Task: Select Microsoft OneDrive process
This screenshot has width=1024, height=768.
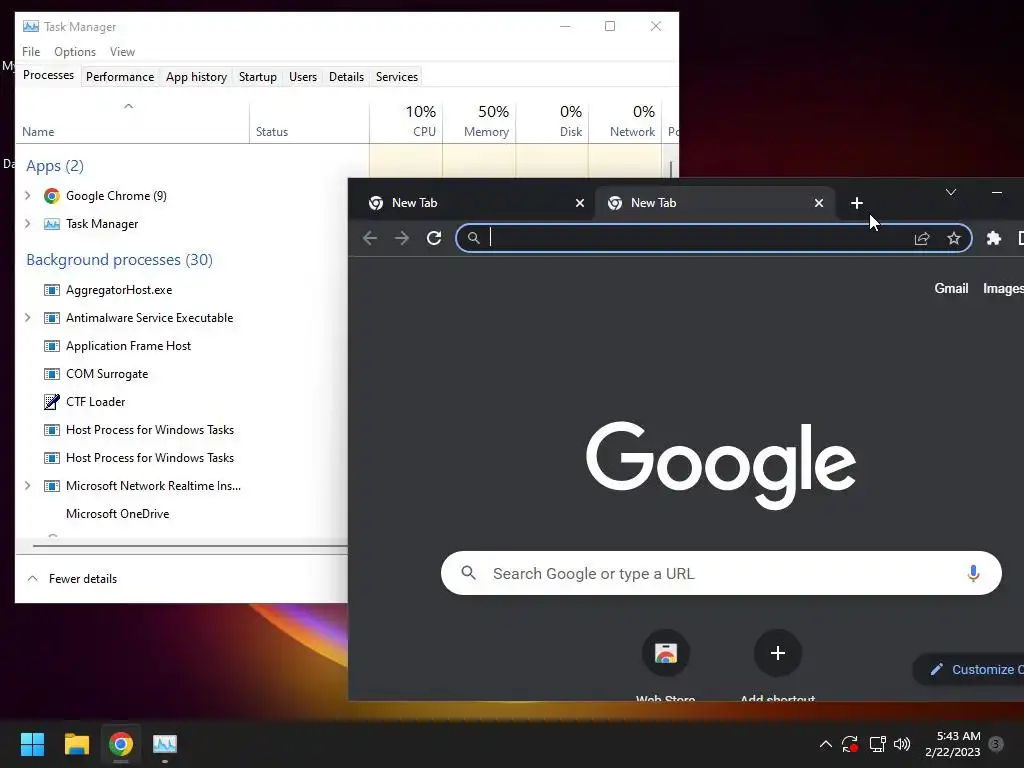Action: pos(118,513)
